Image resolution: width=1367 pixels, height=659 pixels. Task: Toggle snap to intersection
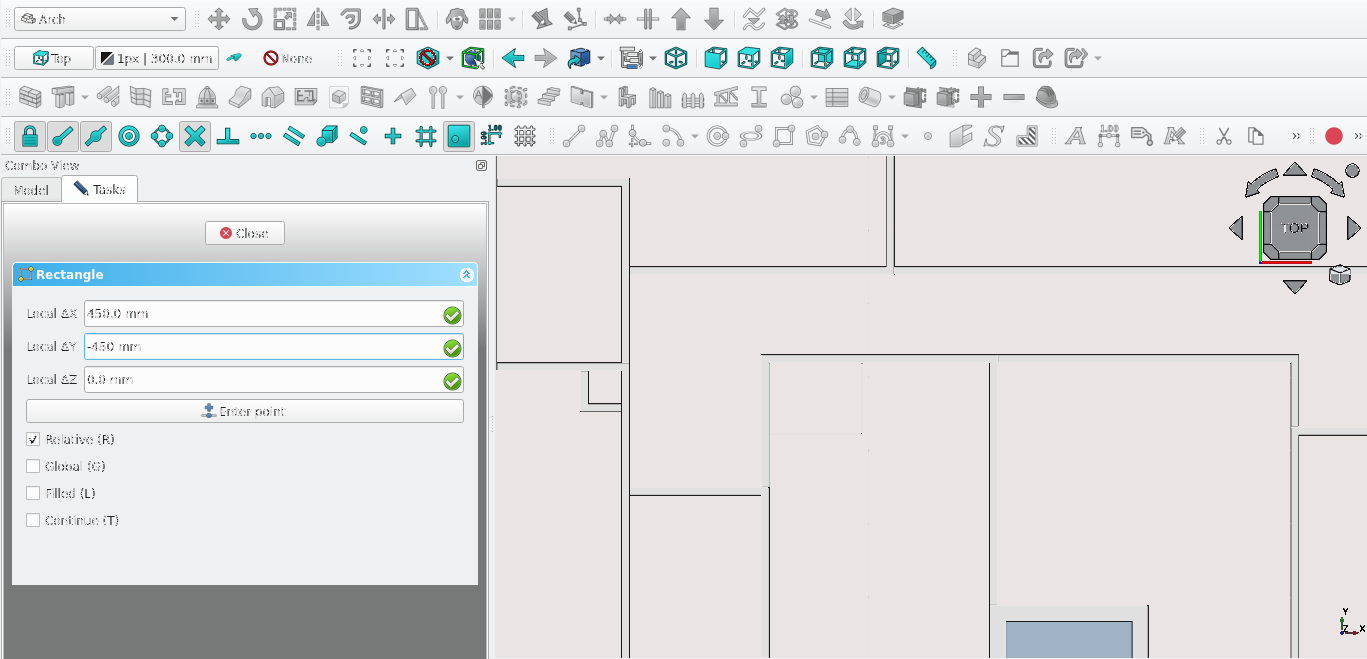(195, 136)
